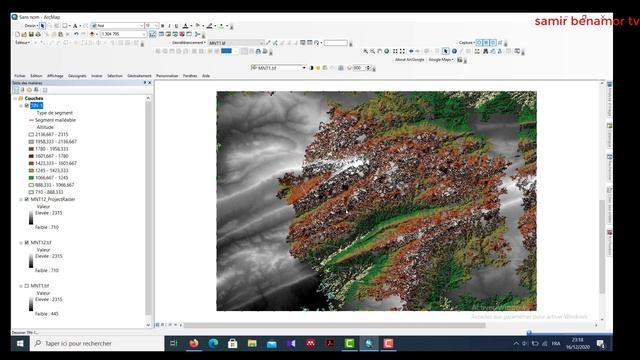The image size is (640, 360).
Task: Click the Fixed Zoom In icon
Action: pyautogui.click(x=395, y=51)
